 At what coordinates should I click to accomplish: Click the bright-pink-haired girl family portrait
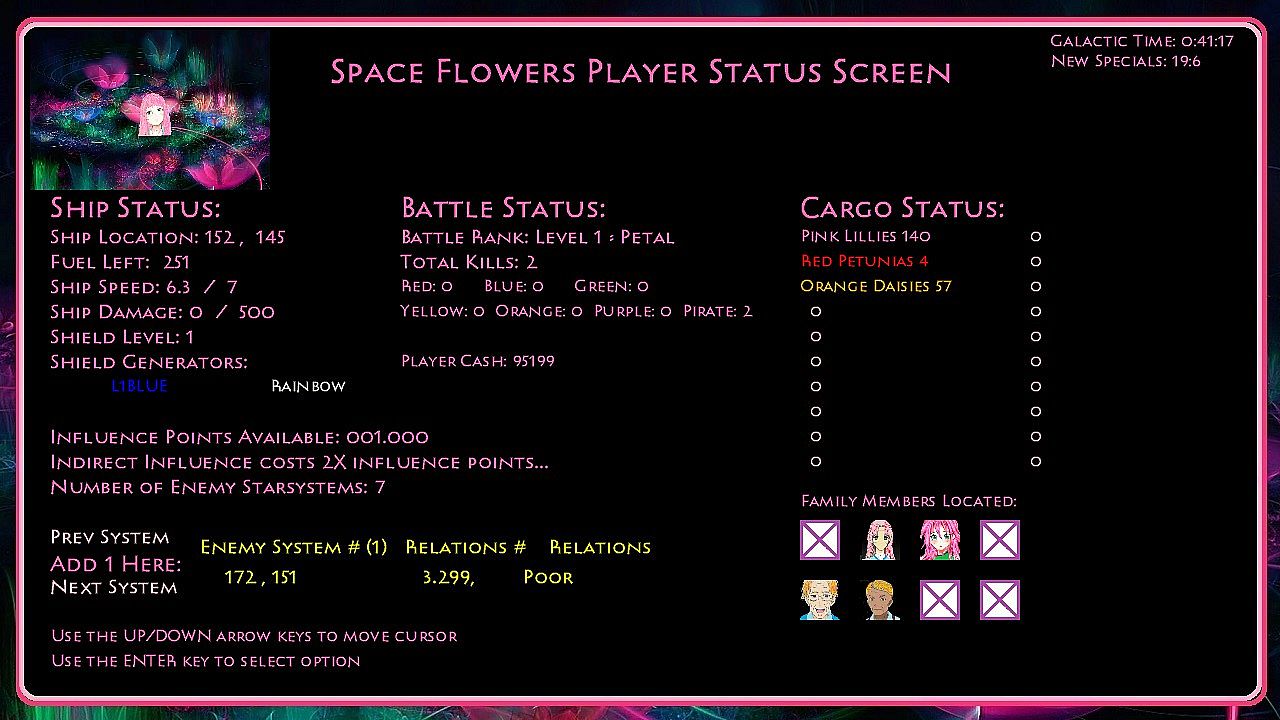[940, 540]
